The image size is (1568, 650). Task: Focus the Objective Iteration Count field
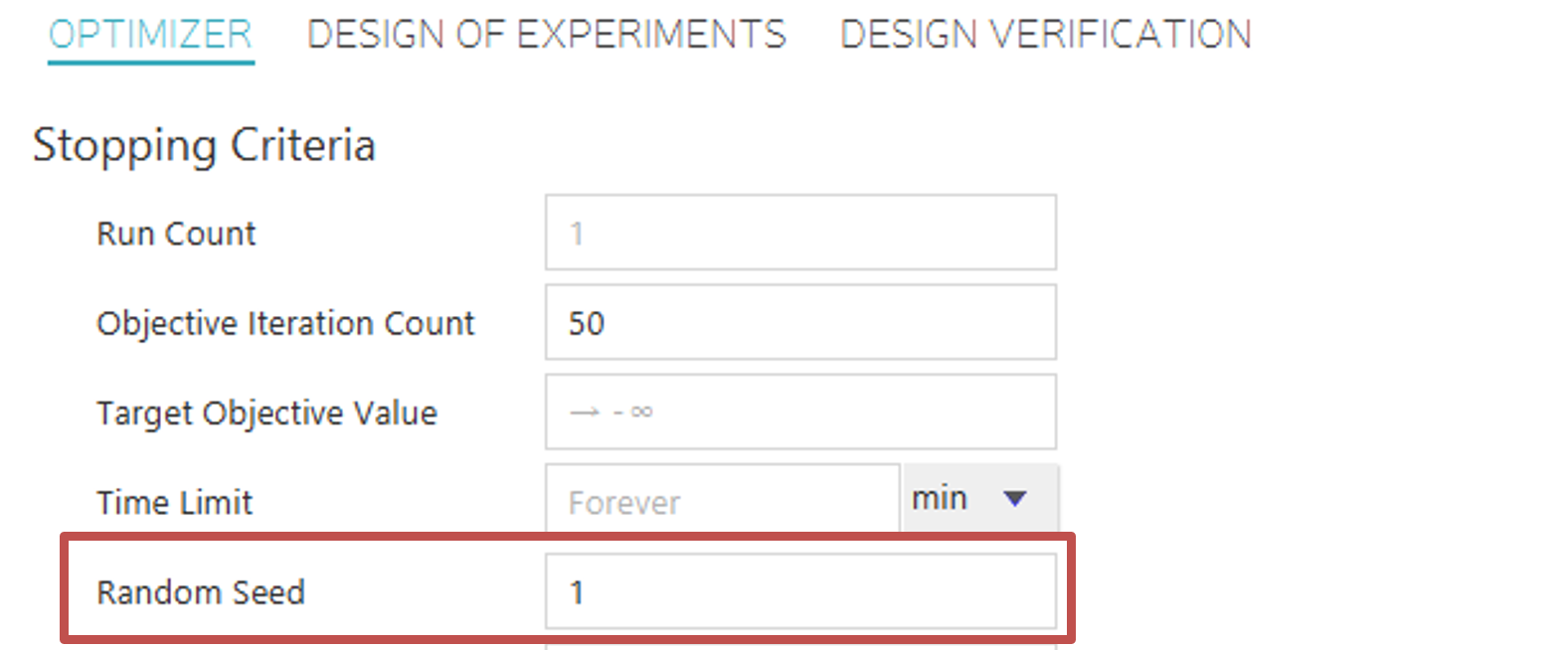click(800, 322)
